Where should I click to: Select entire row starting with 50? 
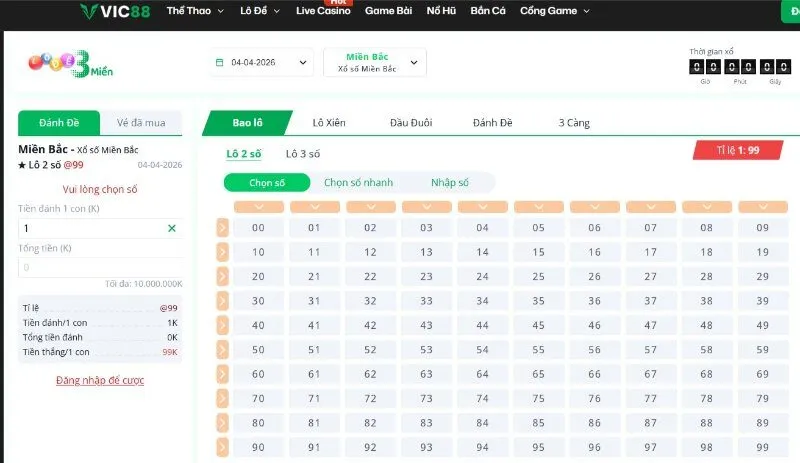point(222,350)
